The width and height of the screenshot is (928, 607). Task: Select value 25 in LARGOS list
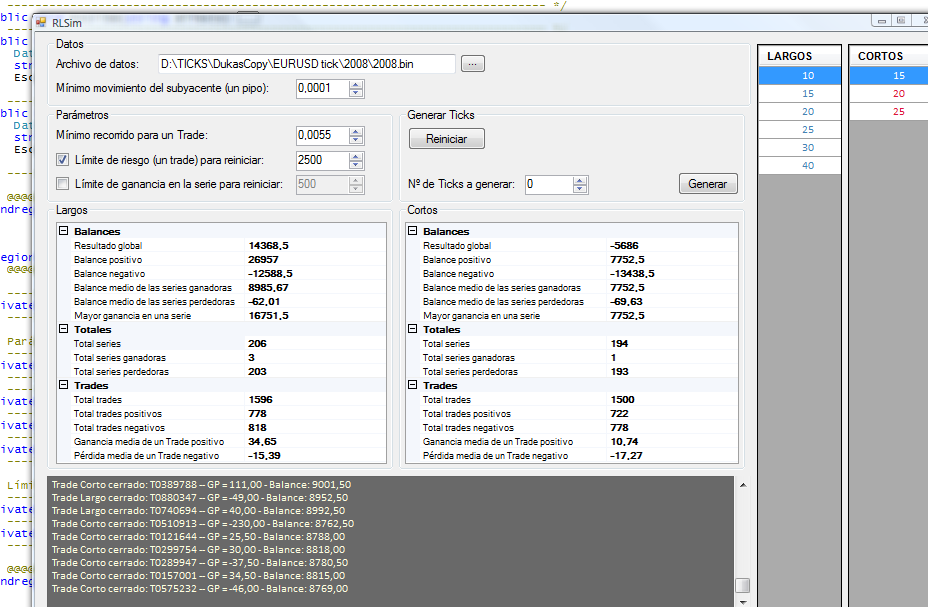(x=807, y=130)
